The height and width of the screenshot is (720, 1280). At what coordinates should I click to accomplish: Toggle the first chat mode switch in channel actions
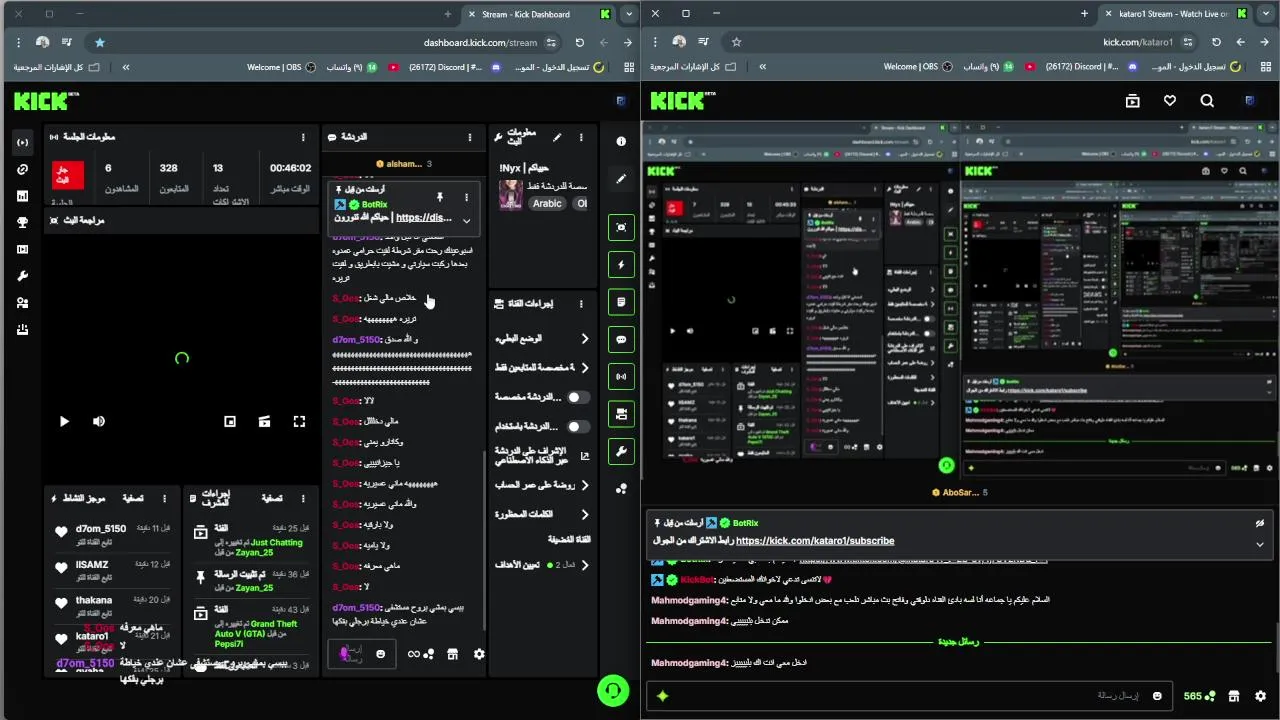[577, 397]
